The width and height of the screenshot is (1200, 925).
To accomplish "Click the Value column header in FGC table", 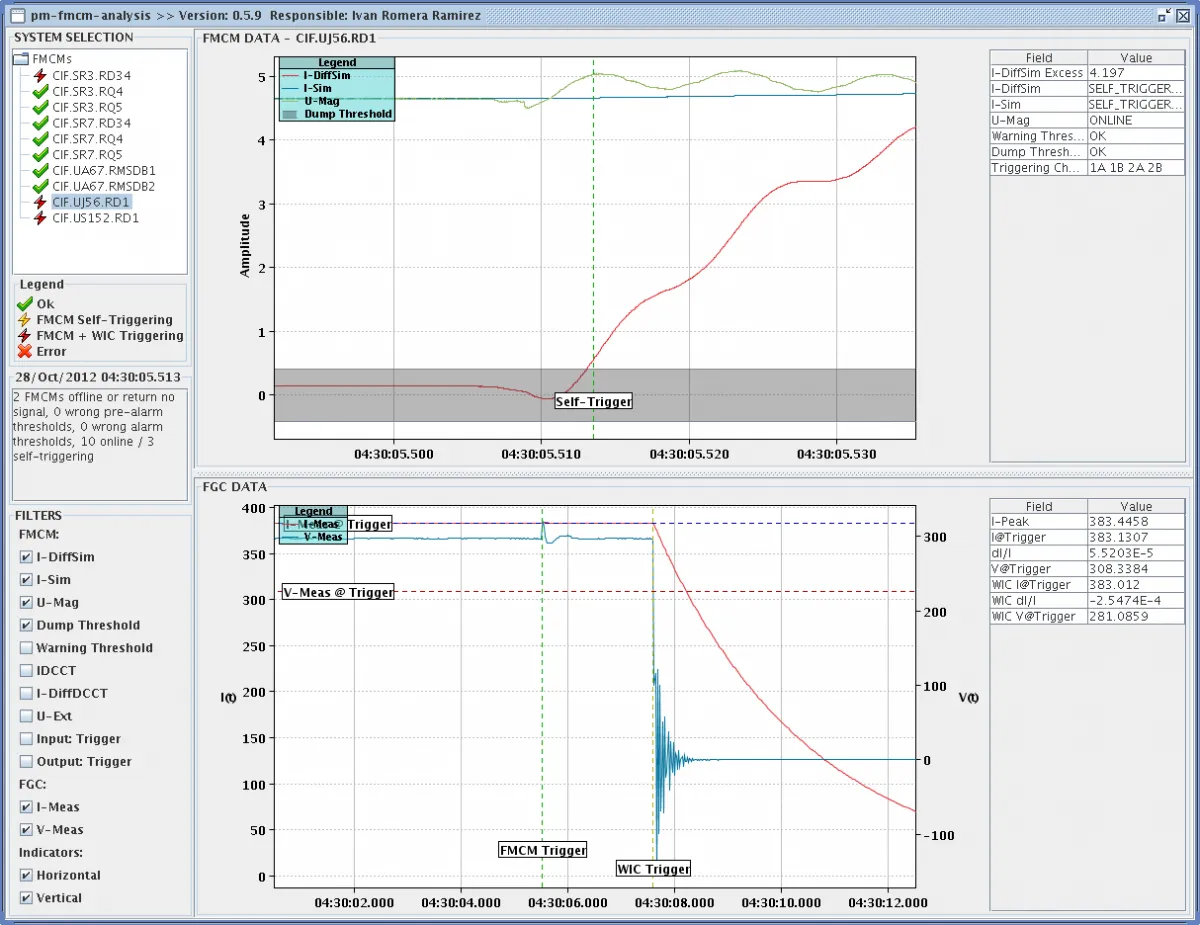I will 1136,507.
